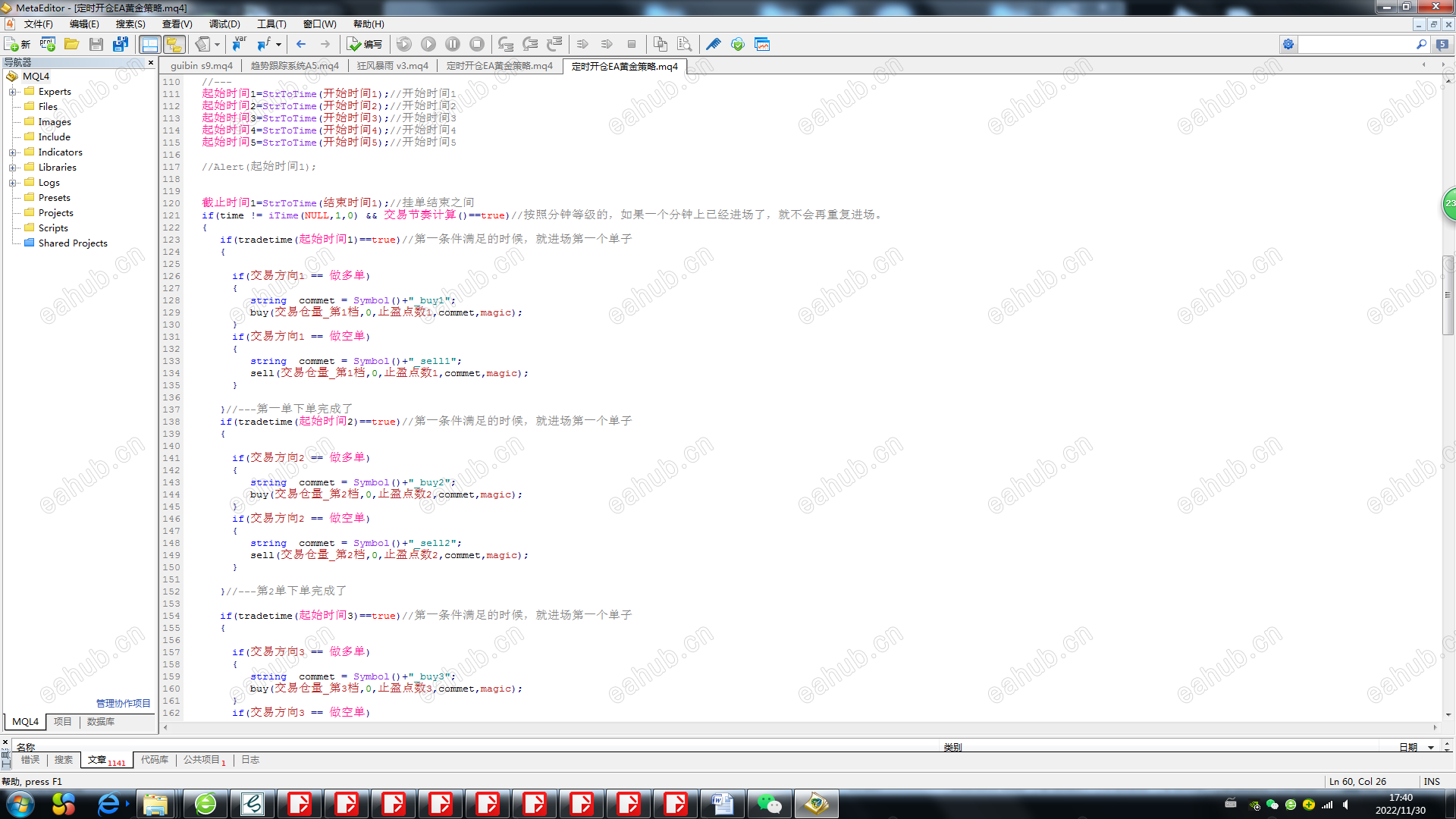Expand the Indicators folder tree node
The width and height of the screenshot is (1456, 819).
12,152
